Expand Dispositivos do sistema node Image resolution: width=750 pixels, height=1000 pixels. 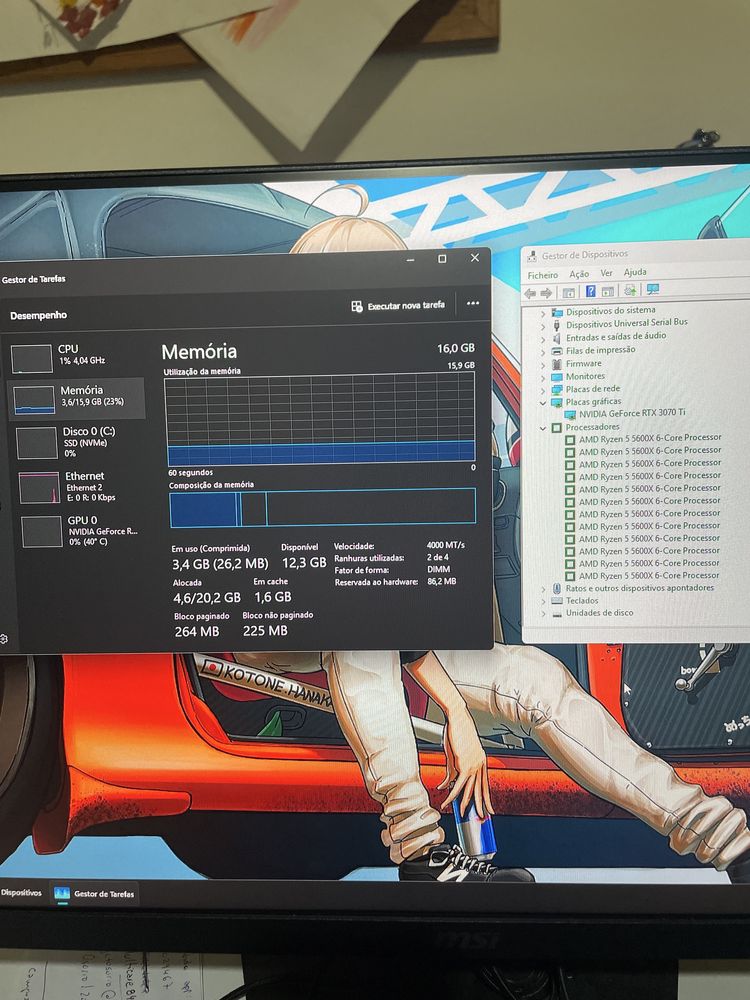pyautogui.click(x=543, y=313)
